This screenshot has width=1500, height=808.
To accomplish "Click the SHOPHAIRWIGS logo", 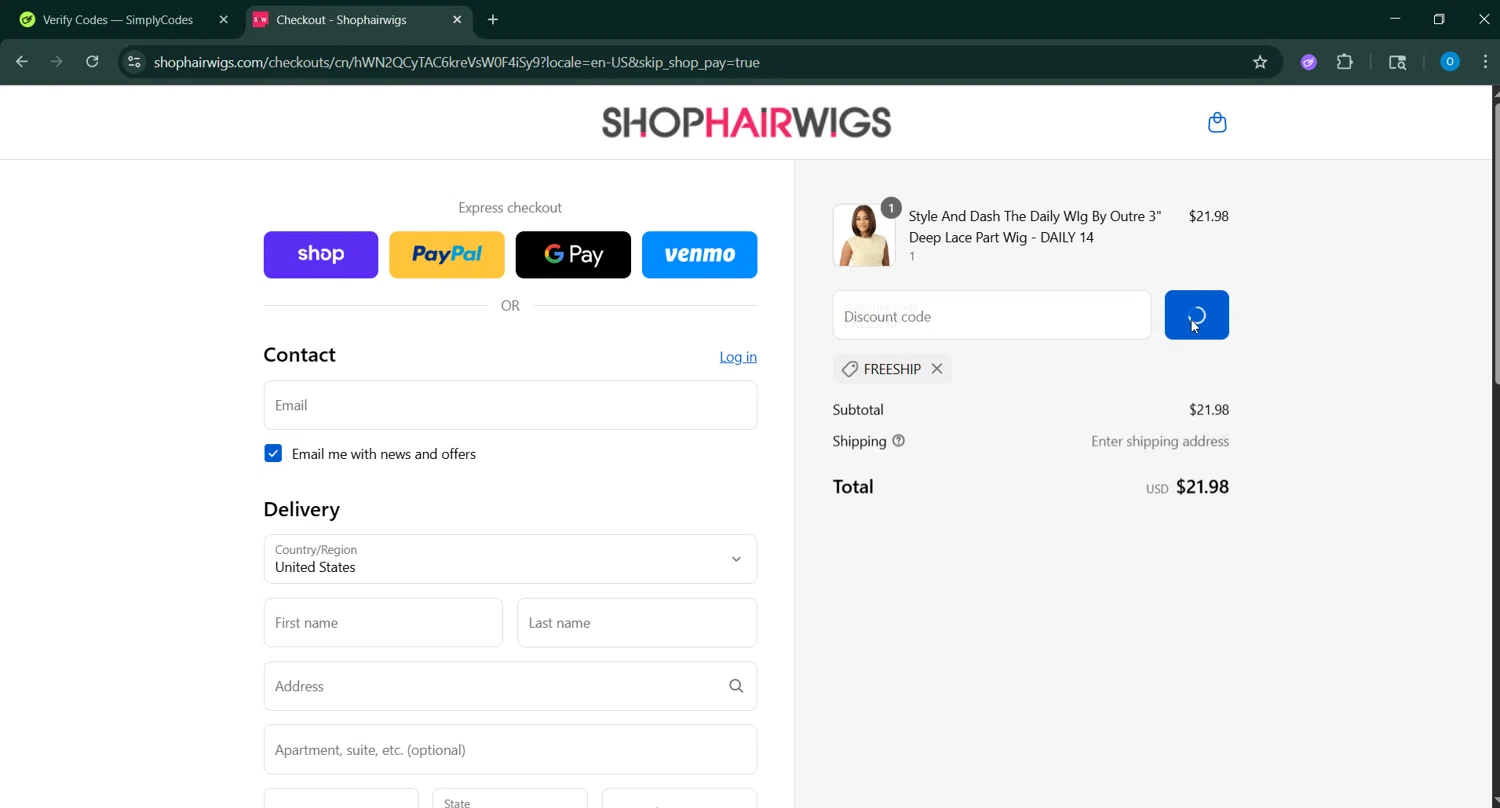I will pyautogui.click(x=746, y=122).
